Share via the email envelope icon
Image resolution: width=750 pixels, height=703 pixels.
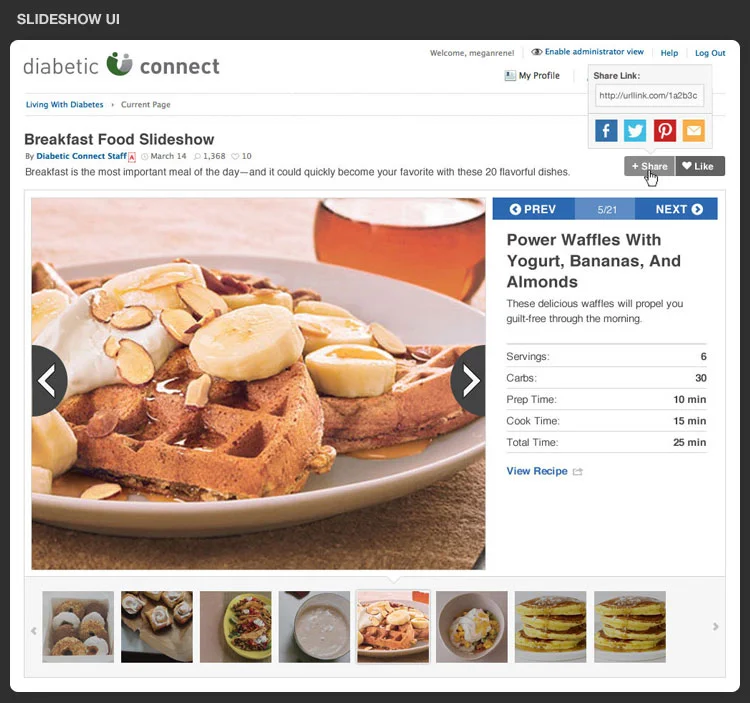click(x=694, y=131)
